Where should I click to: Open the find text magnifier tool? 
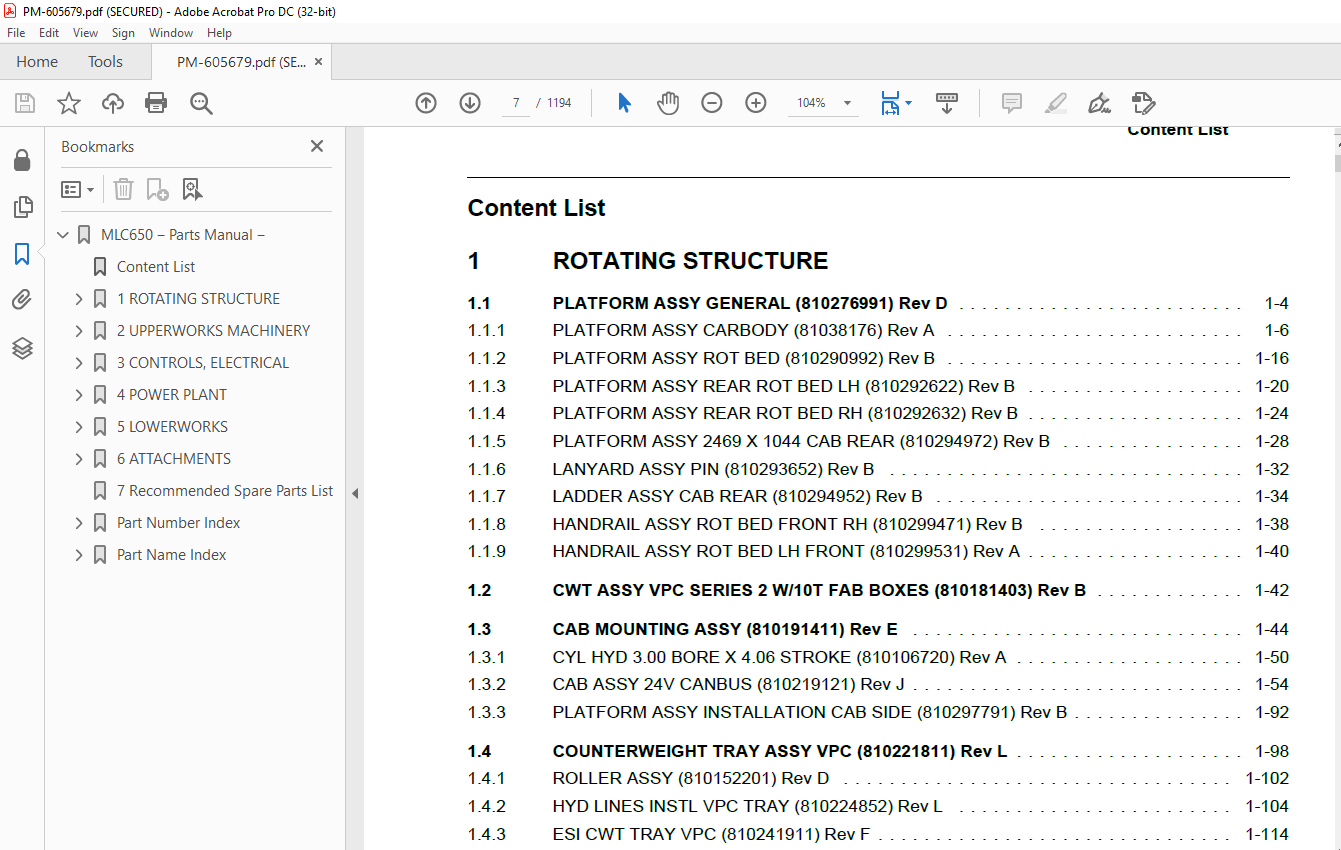pos(201,103)
